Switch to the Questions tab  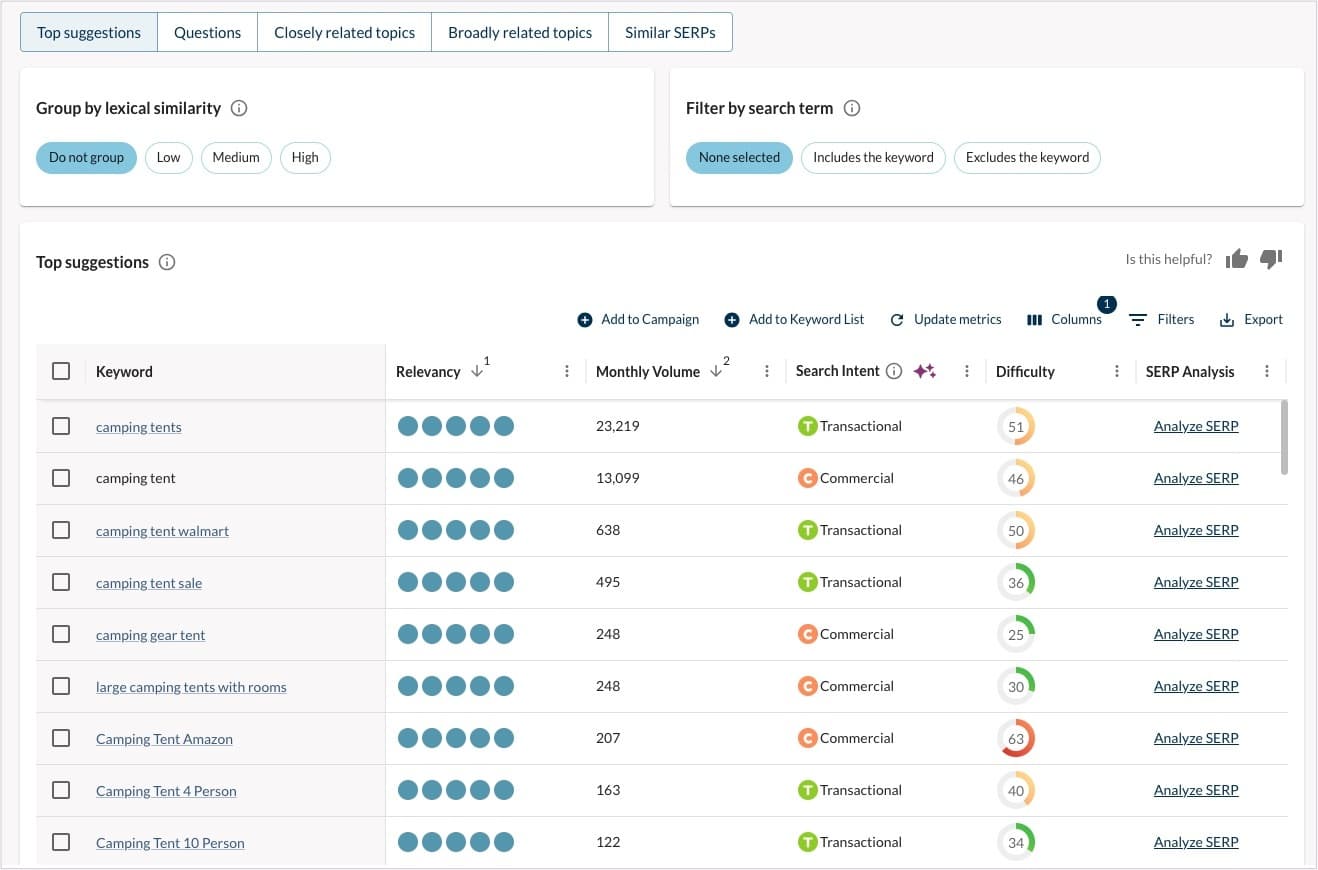point(207,32)
